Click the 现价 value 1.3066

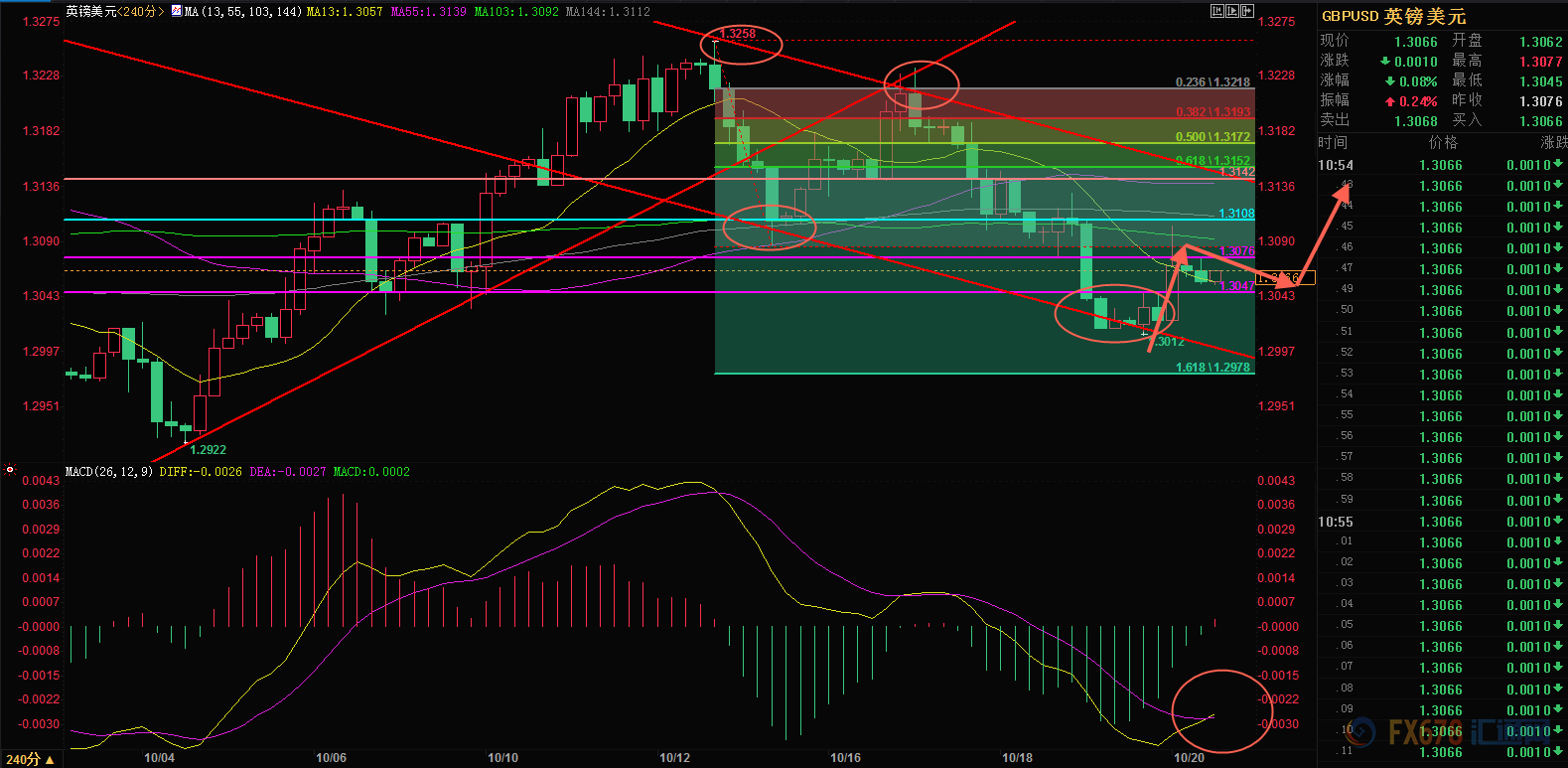tap(1415, 42)
